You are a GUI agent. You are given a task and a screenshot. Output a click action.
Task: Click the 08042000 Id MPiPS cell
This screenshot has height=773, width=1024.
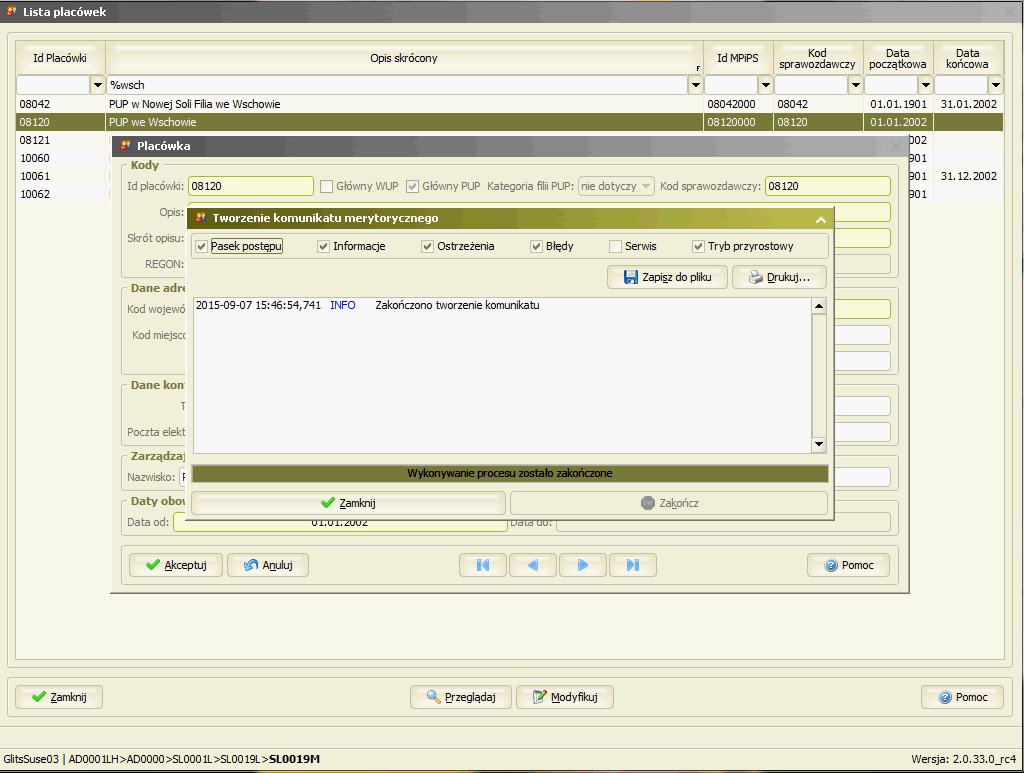738,104
